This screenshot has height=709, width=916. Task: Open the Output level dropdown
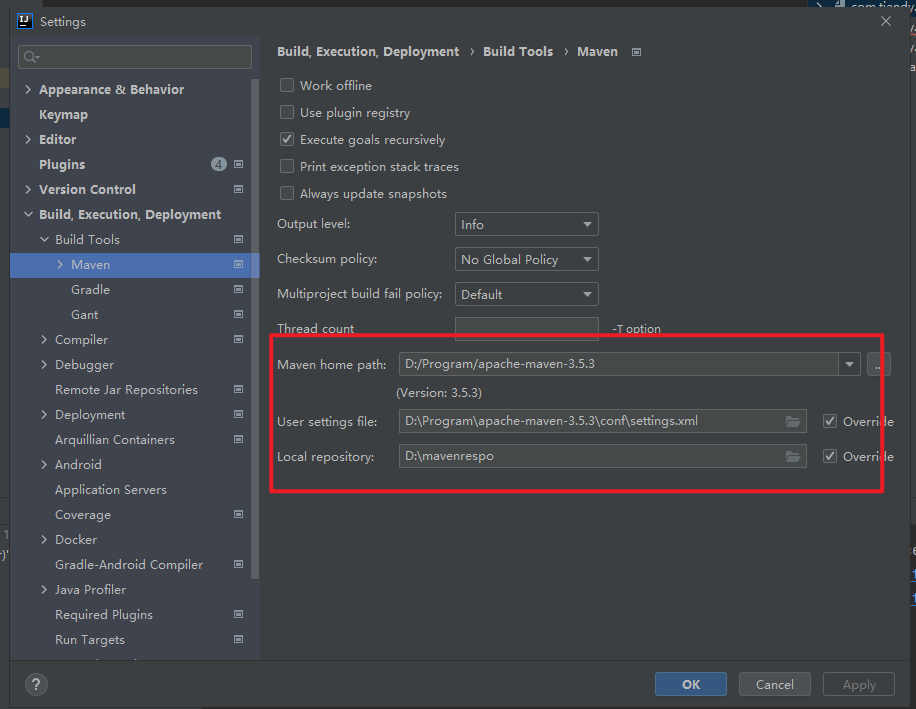tap(526, 224)
